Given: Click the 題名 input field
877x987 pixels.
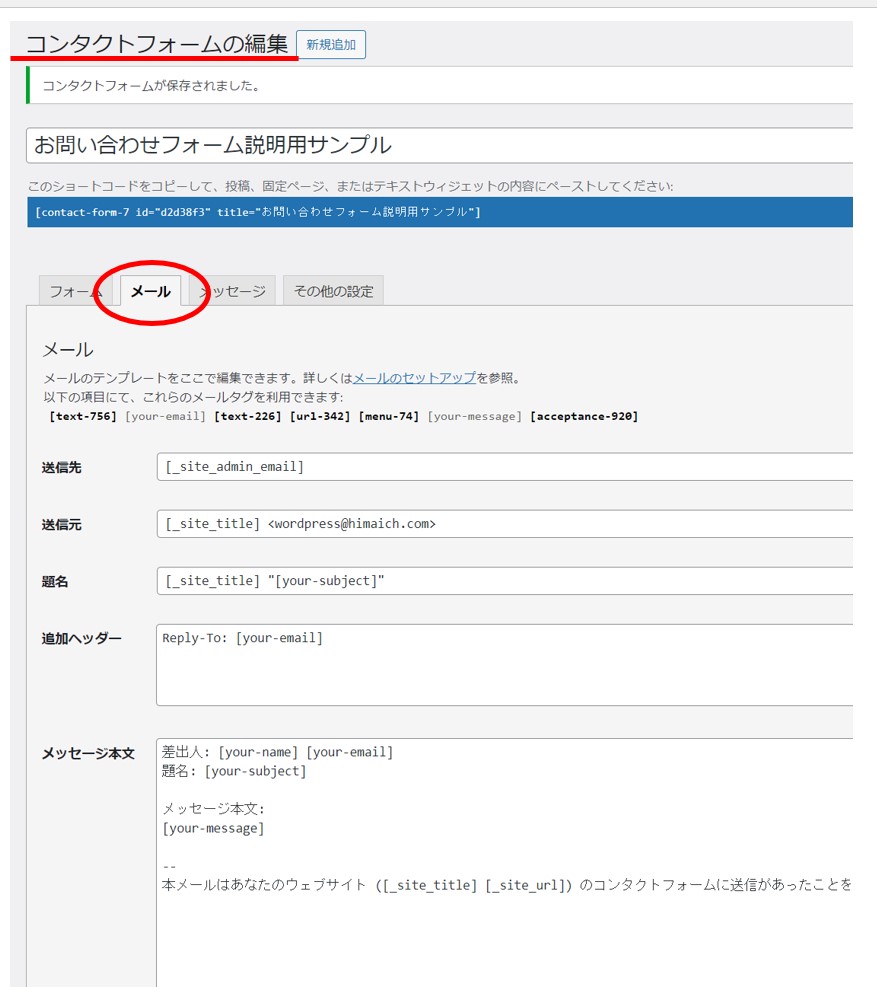Looking at the screenshot, I should [504, 580].
